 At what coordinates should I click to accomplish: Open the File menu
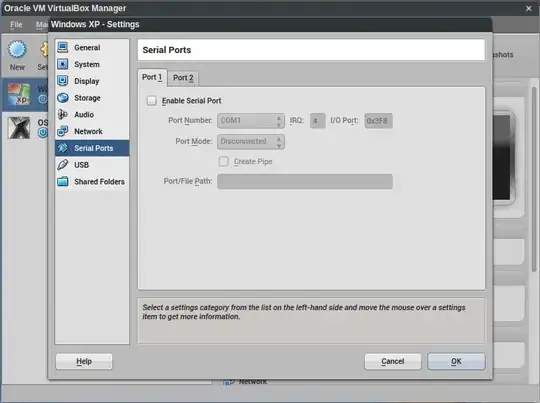[16, 24]
